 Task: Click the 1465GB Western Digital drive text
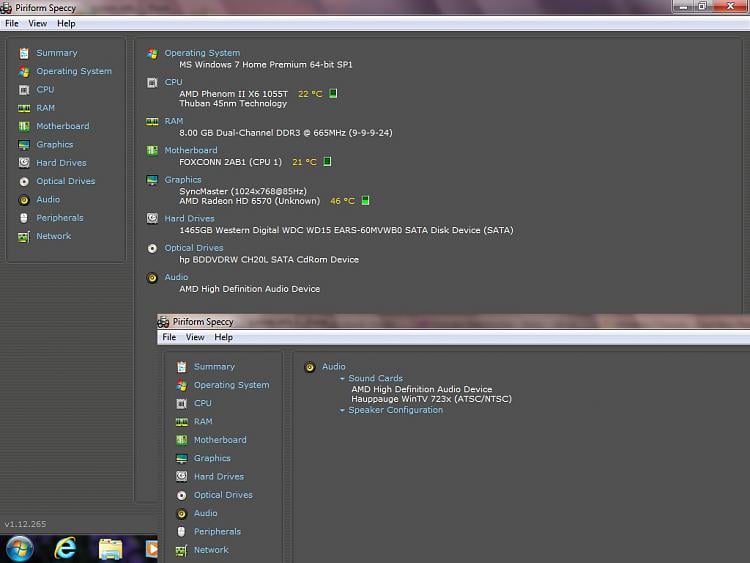(346, 230)
